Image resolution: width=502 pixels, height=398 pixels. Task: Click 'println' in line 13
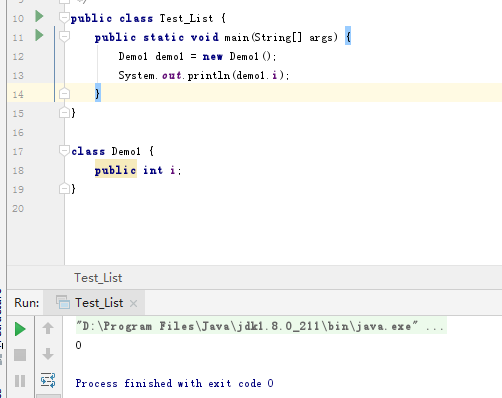[209, 75]
